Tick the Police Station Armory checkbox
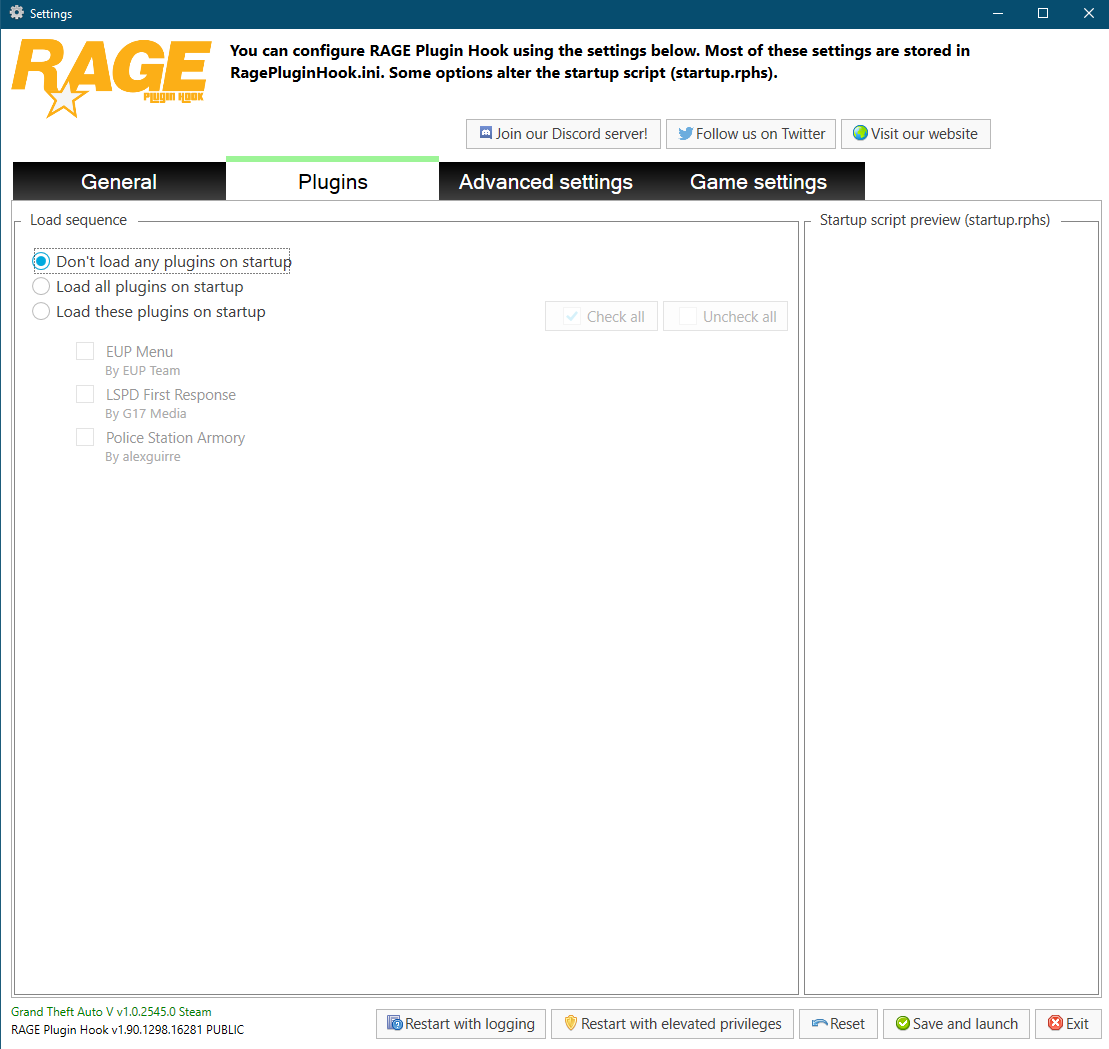Viewport: 1109px width, 1049px height. 85,437
